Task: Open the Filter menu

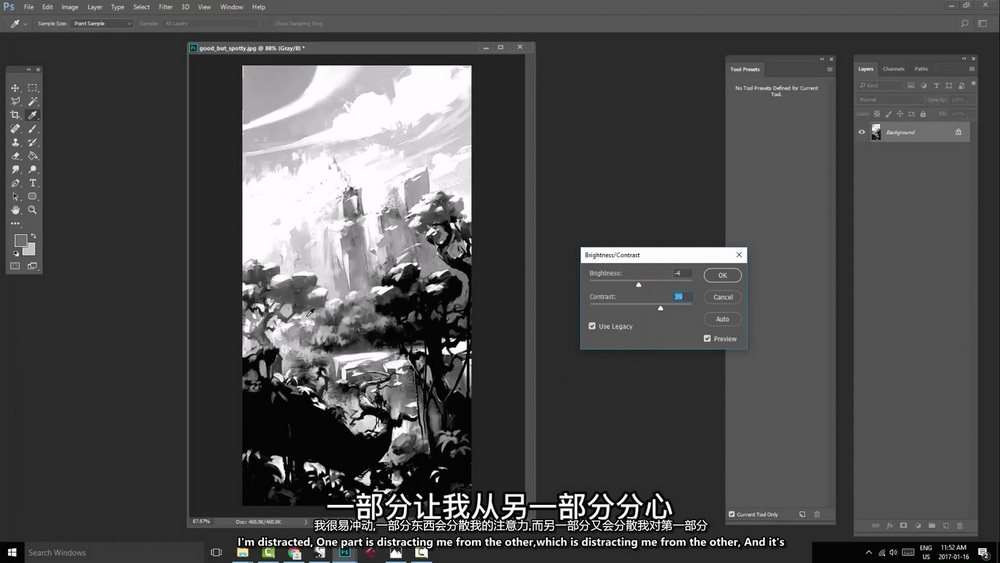Action: (165, 7)
